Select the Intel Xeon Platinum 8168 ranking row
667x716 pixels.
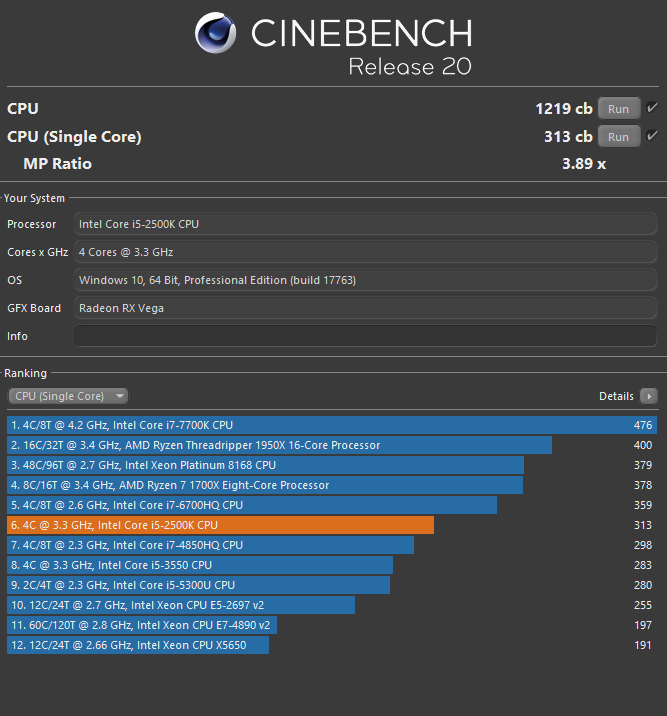click(x=332, y=465)
